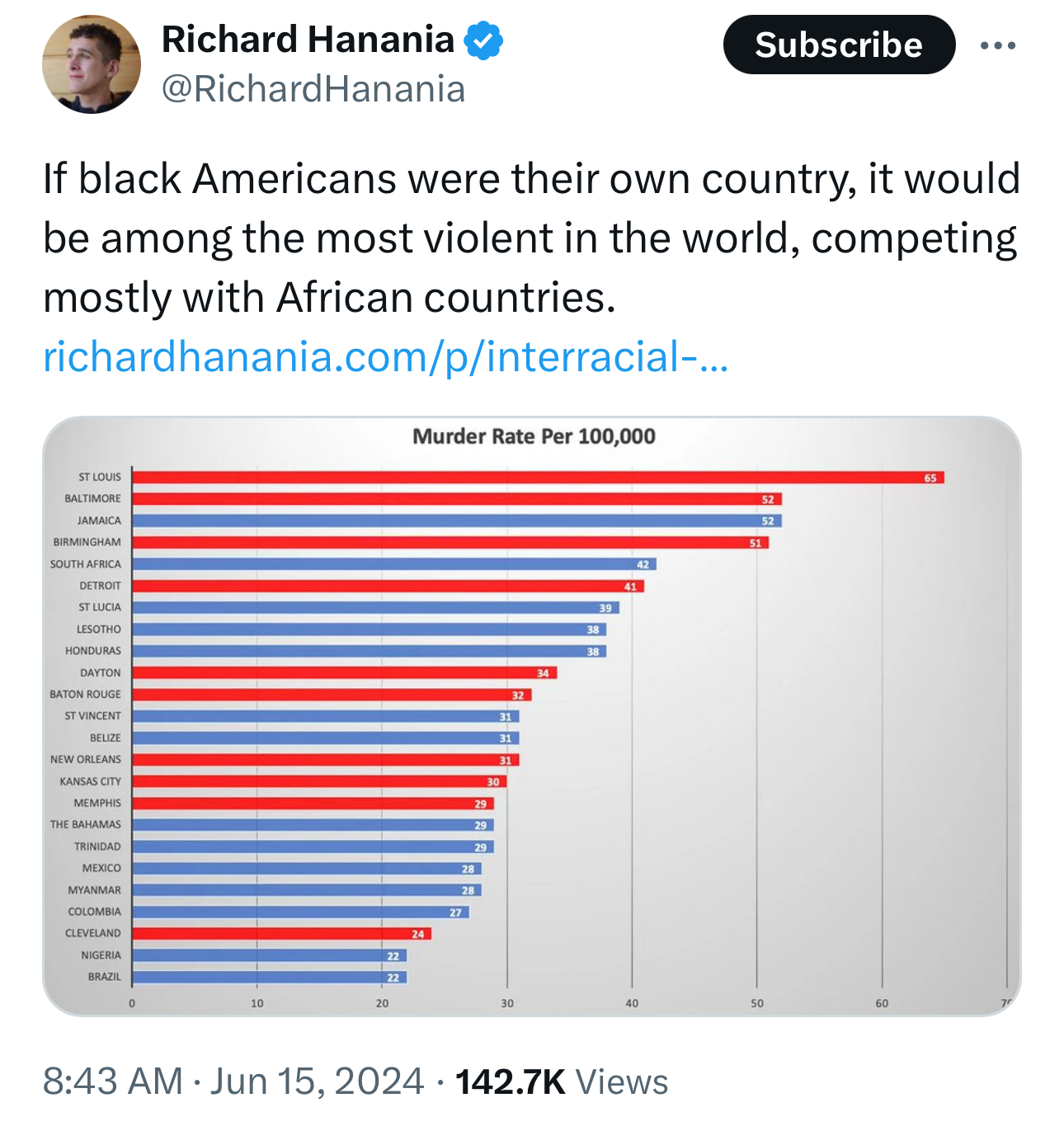Image resolution: width=1064 pixels, height=1145 pixels.
Task: Click the red Dayton bar showing 34
Action: (344, 673)
